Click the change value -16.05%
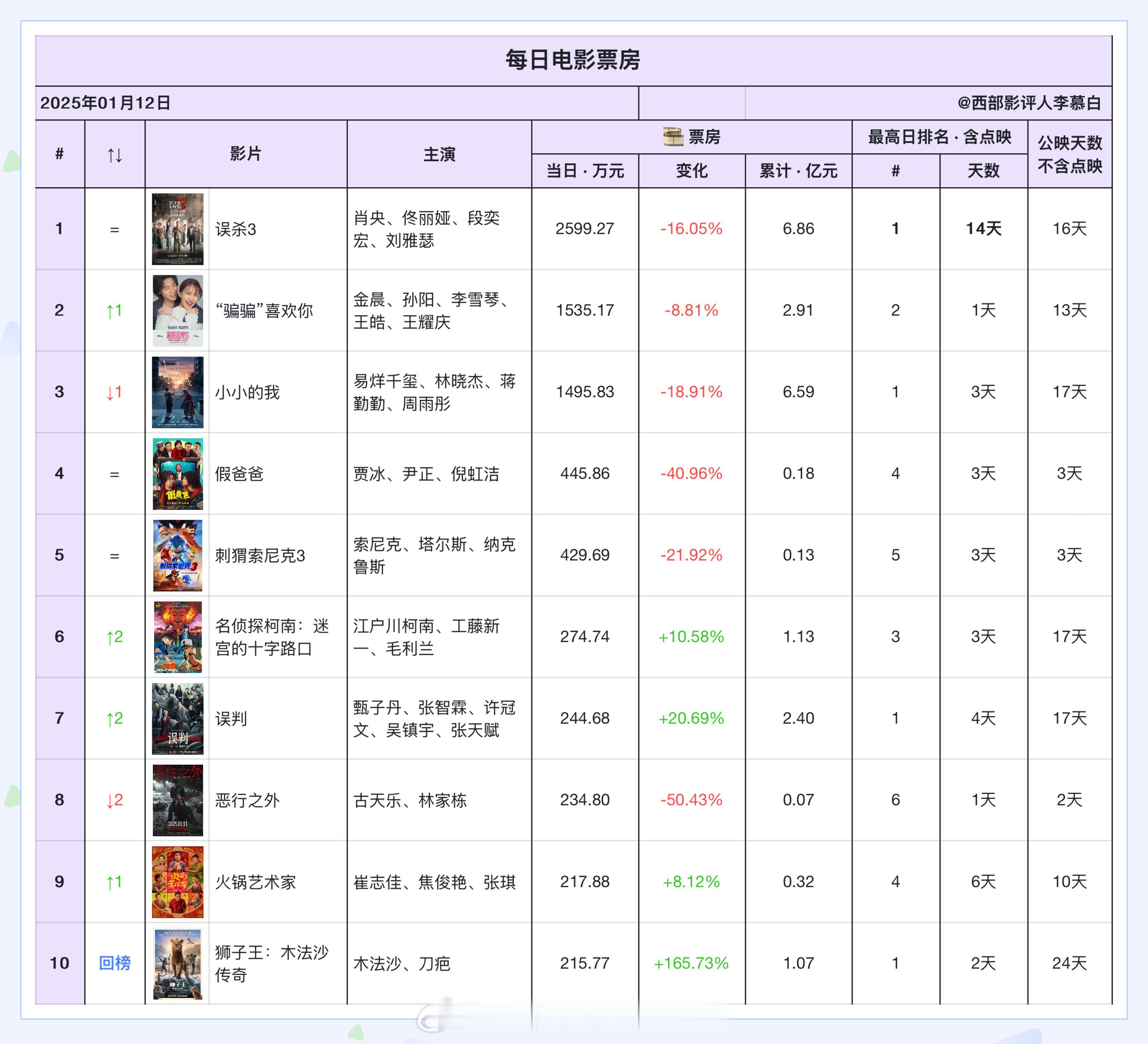The width and height of the screenshot is (1148, 1044). point(691,229)
